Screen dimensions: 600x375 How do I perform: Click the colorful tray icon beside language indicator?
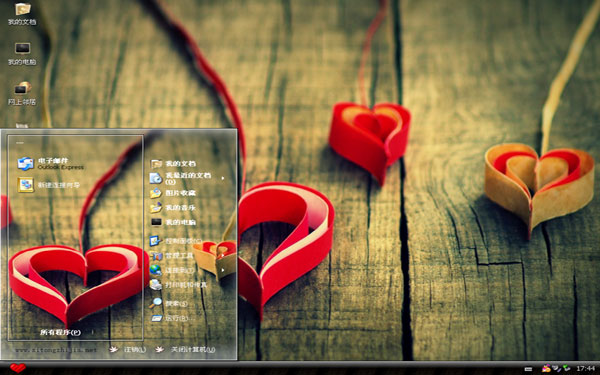click(546, 368)
